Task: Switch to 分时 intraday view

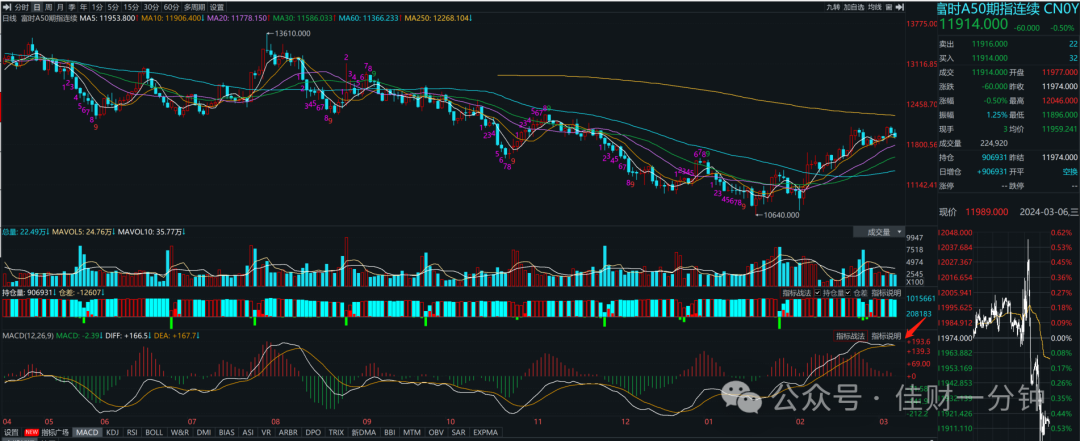Action: [21, 7]
